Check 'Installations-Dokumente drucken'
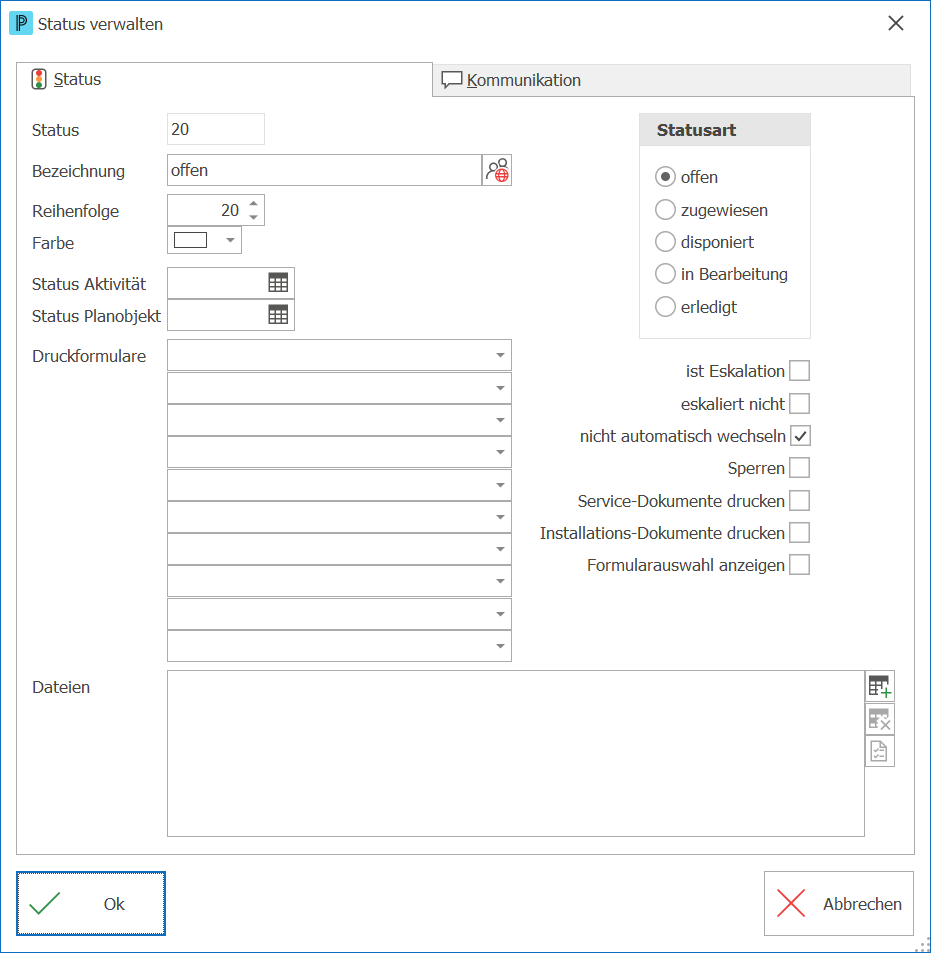This screenshot has width=931, height=953. (800, 533)
